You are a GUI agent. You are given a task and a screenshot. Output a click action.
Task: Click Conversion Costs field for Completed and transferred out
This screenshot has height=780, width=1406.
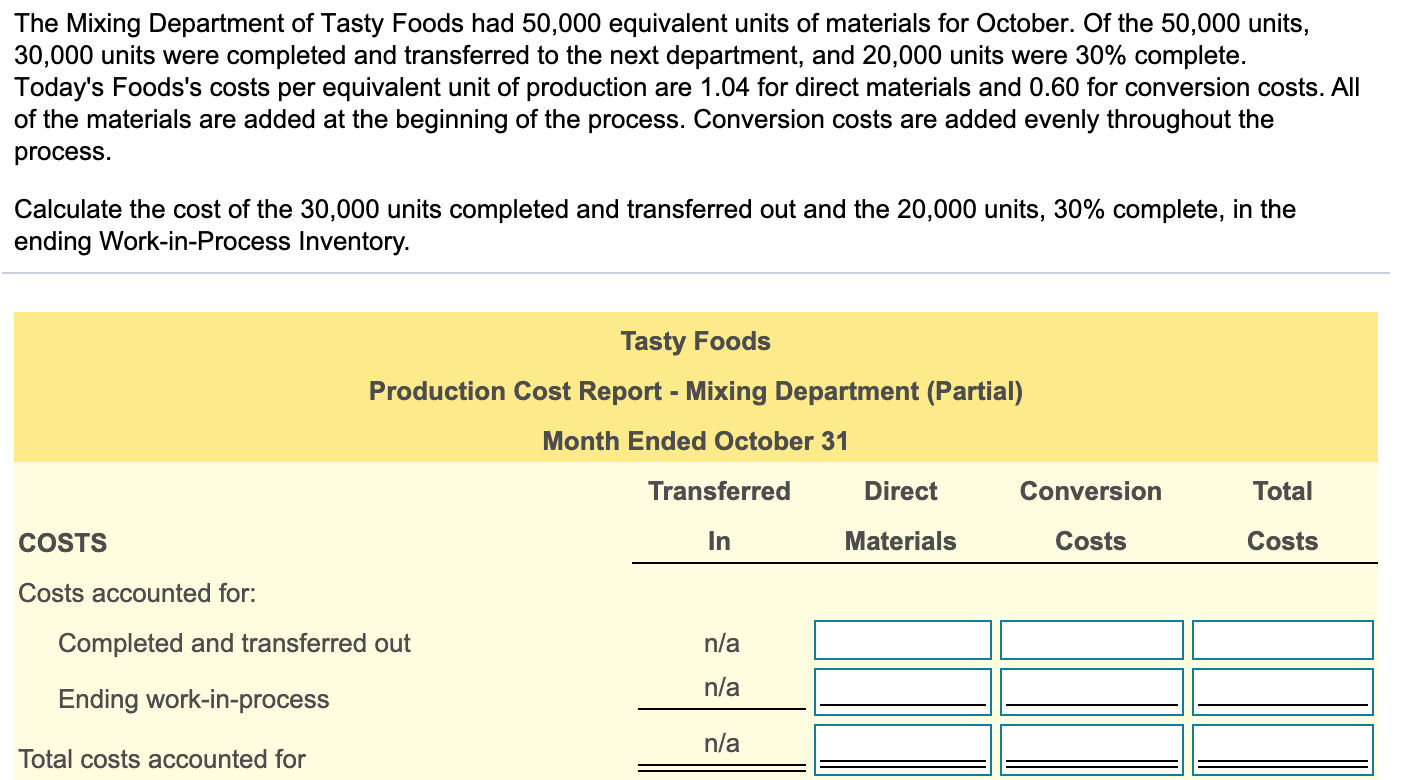[1091, 640]
